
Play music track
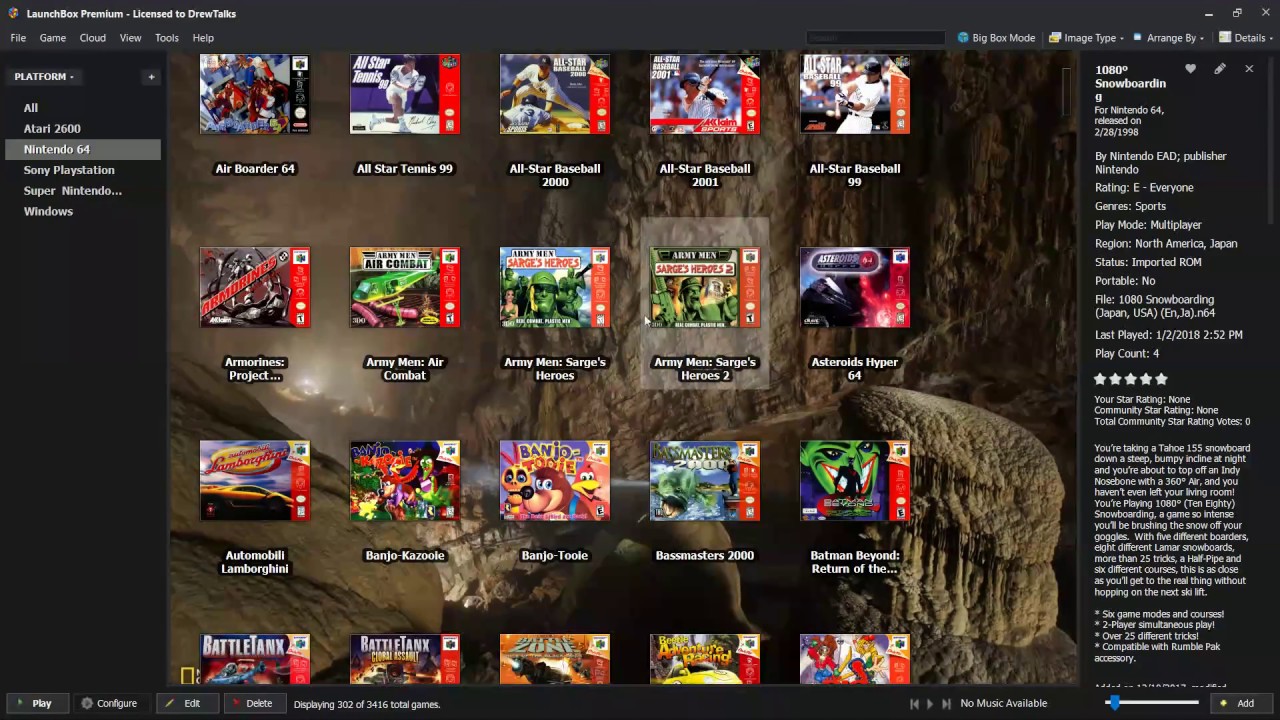(930, 704)
